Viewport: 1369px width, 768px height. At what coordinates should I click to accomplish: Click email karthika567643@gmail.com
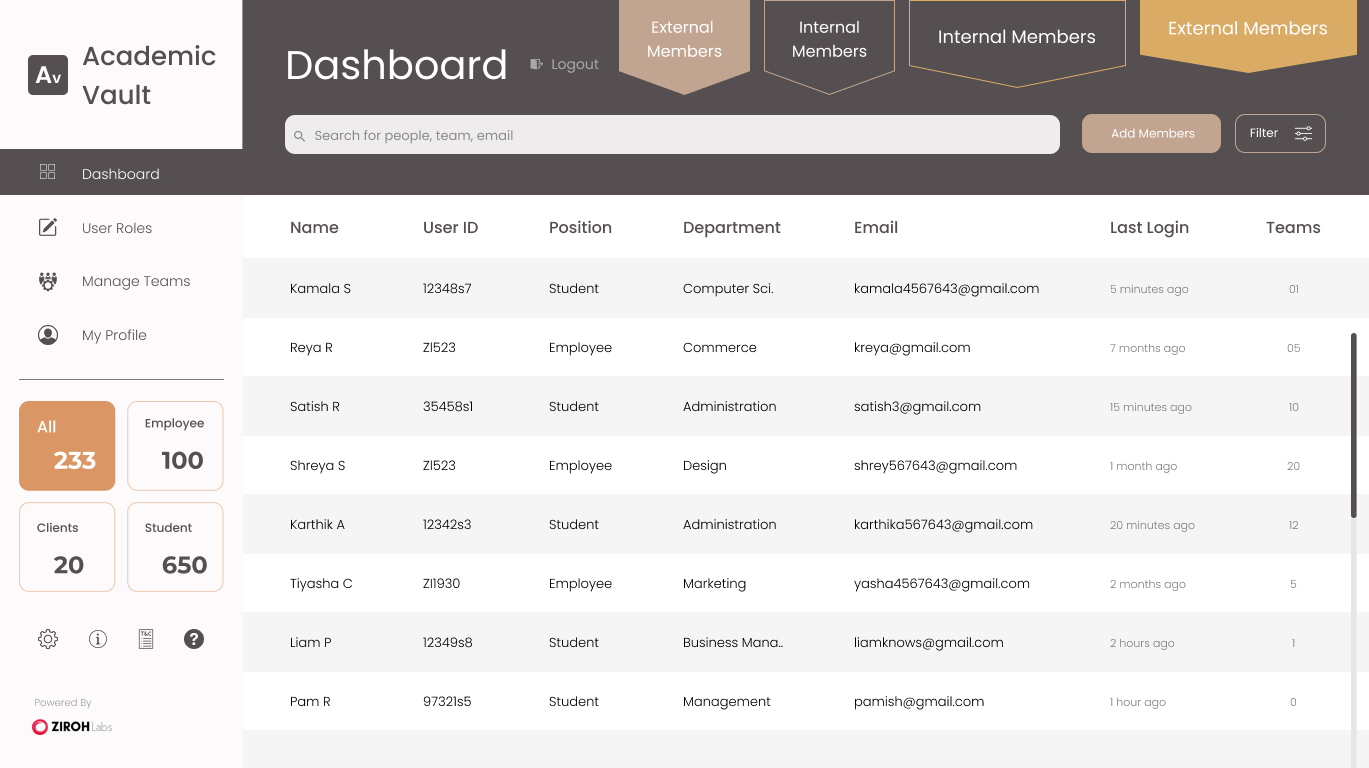(x=943, y=525)
